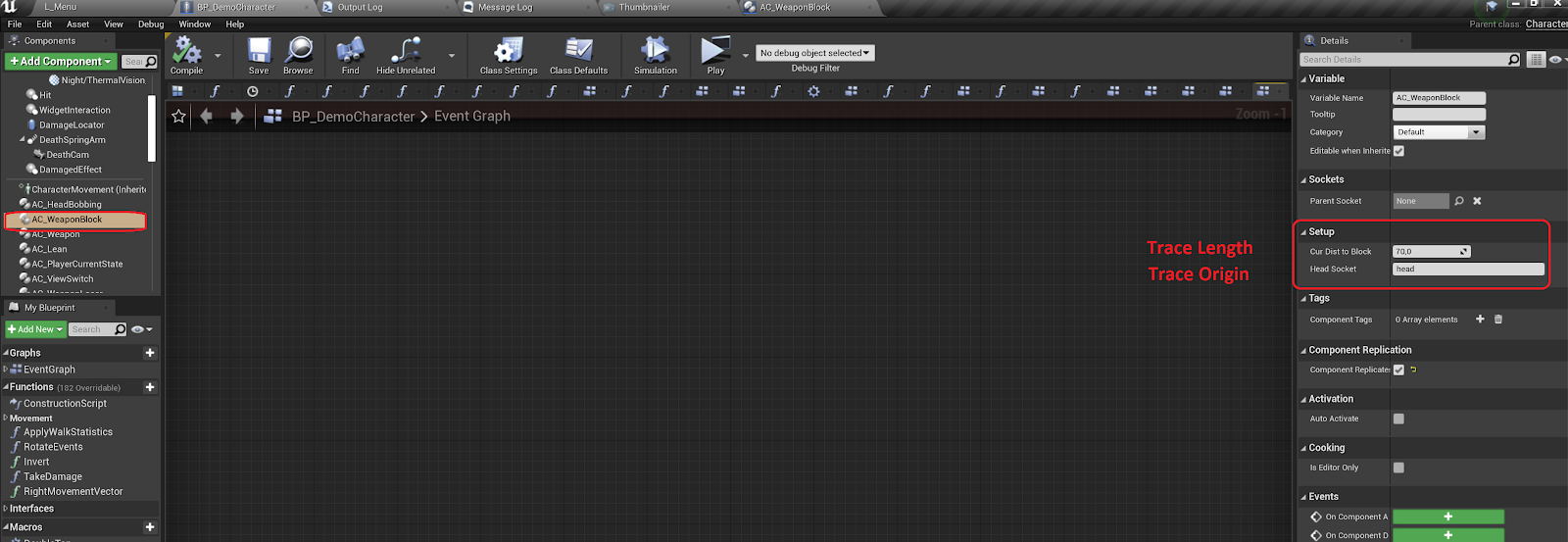
Task: Open Compile options arrow
Action: 218,56
